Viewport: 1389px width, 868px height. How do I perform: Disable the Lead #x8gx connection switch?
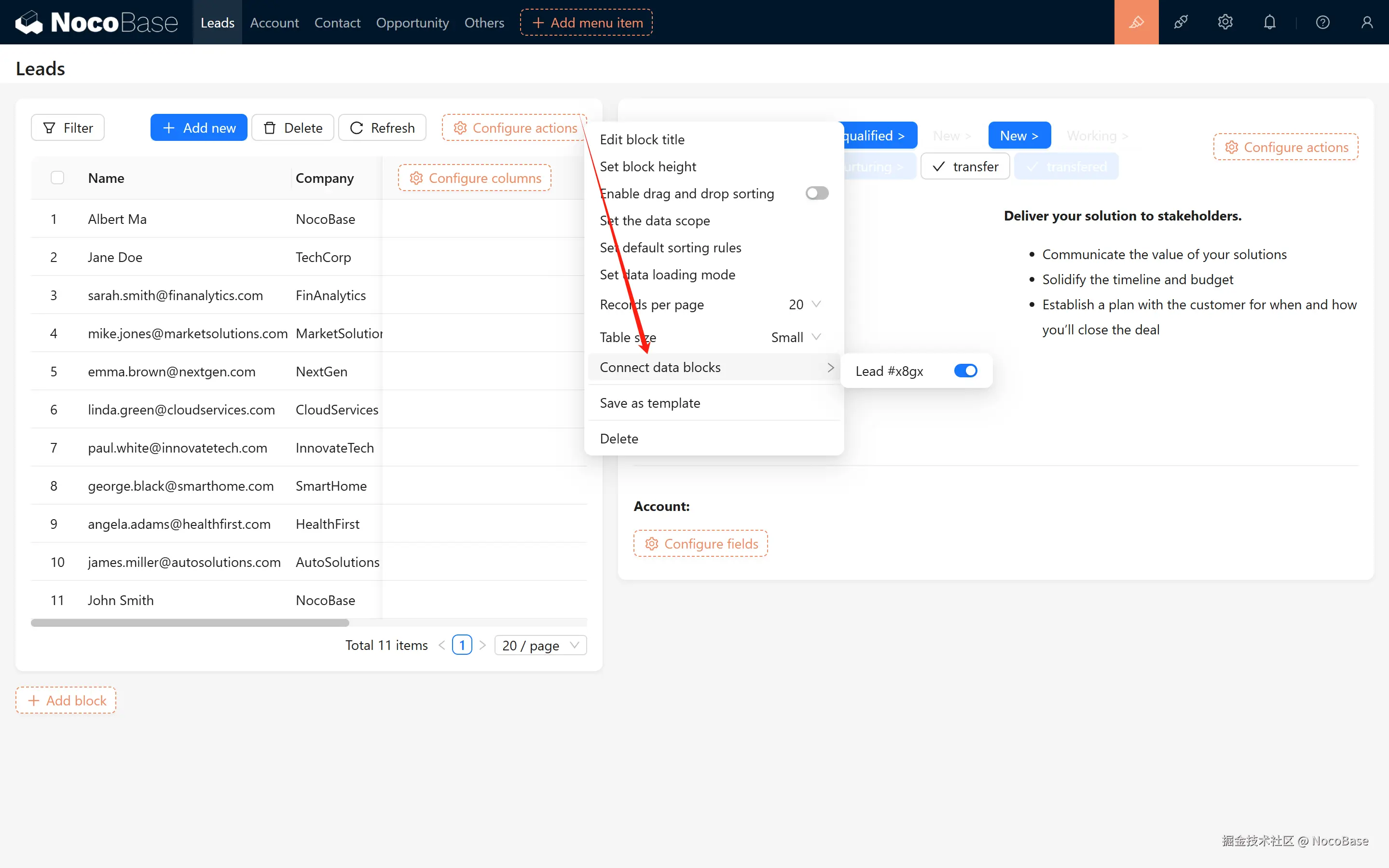click(965, 371)
